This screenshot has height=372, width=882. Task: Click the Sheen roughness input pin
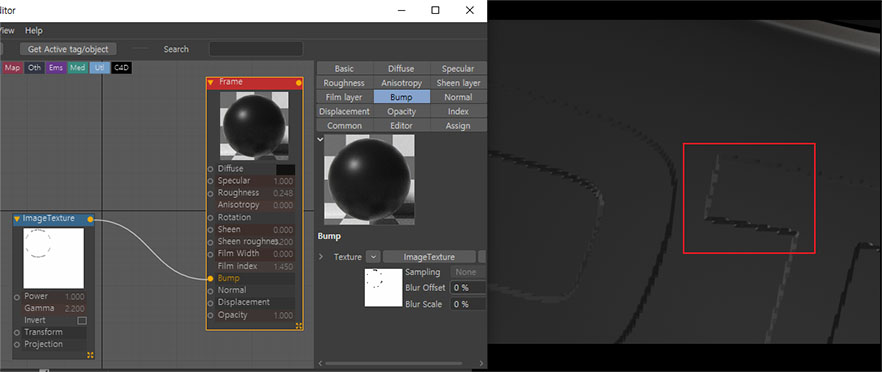[210, 241]
